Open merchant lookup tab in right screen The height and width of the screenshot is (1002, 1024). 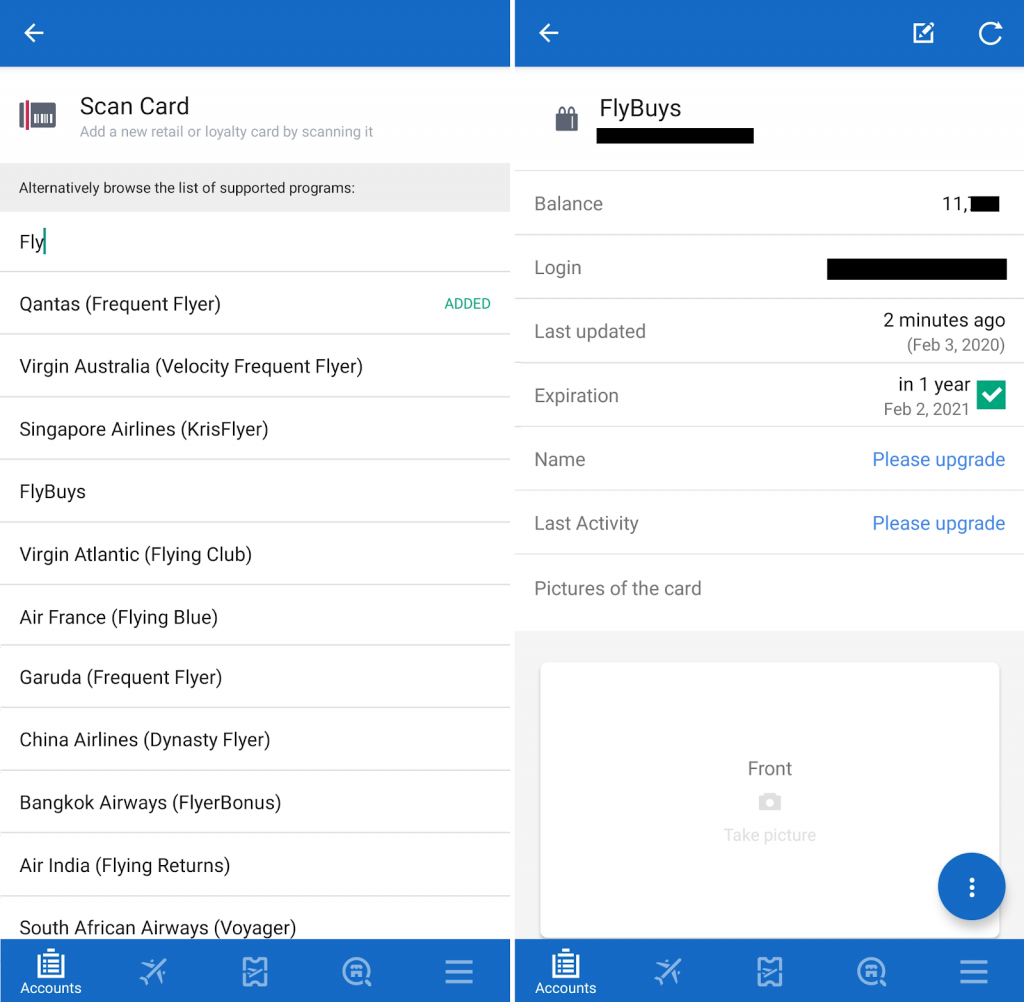pyautogui.click(x=872, y=971)
